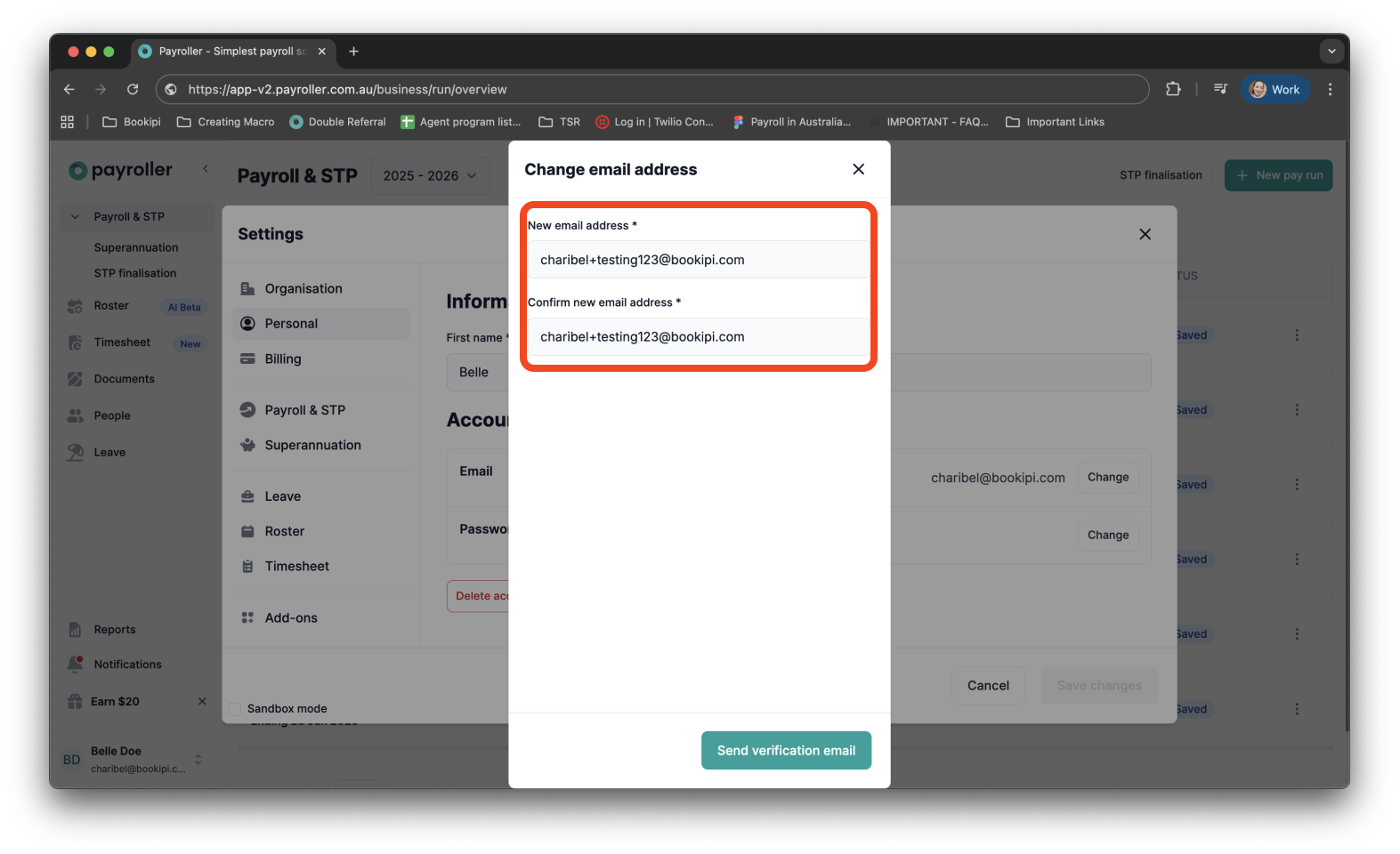The height and width of the screenshot is (854, 1400).
Task: Open the Important Links bookmark folder
Action: pyautogui.click(x=1055, y=122)
